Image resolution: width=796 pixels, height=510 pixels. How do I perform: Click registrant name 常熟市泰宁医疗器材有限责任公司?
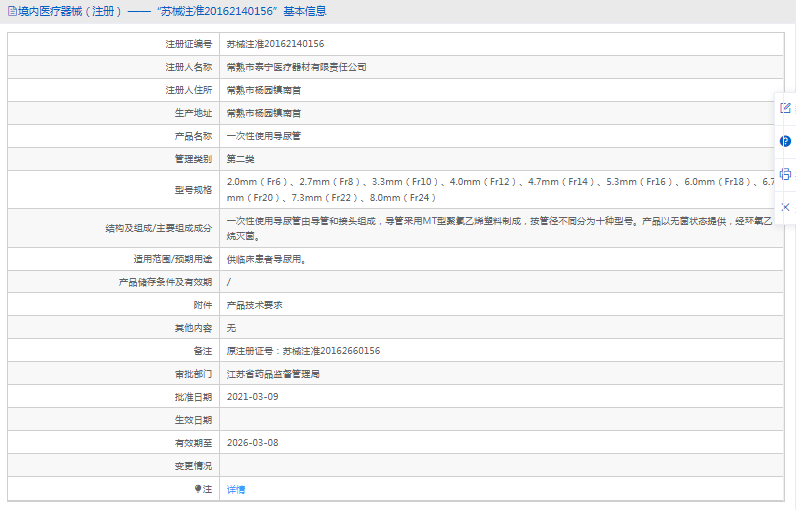[296, 67]
